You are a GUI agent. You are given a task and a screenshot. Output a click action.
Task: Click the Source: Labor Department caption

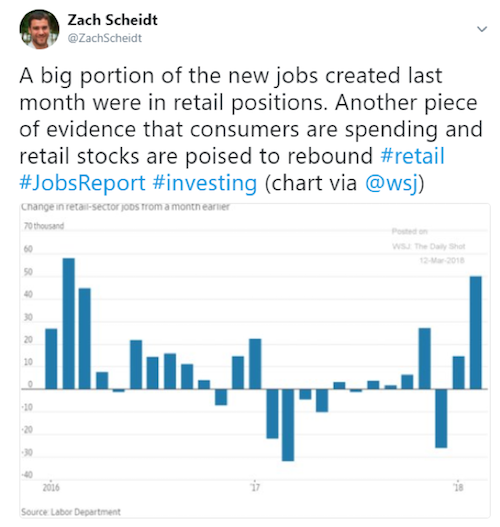tap(71, 512)
